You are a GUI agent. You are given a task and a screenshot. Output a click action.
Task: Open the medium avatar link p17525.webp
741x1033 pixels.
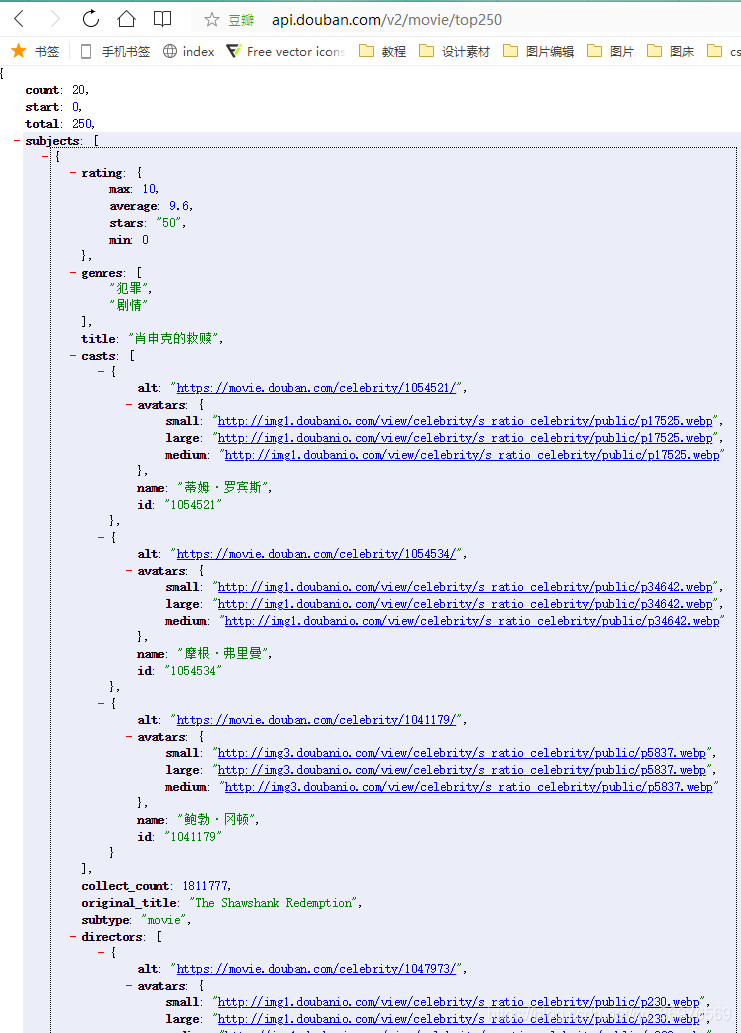[x=472, y=455]
